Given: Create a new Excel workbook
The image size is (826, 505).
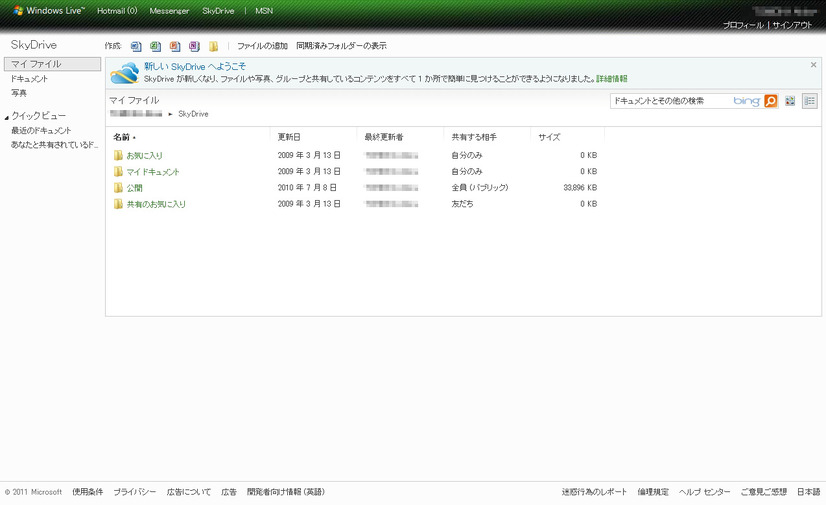Looking at the screenshot, I should (x=155, y=46).
